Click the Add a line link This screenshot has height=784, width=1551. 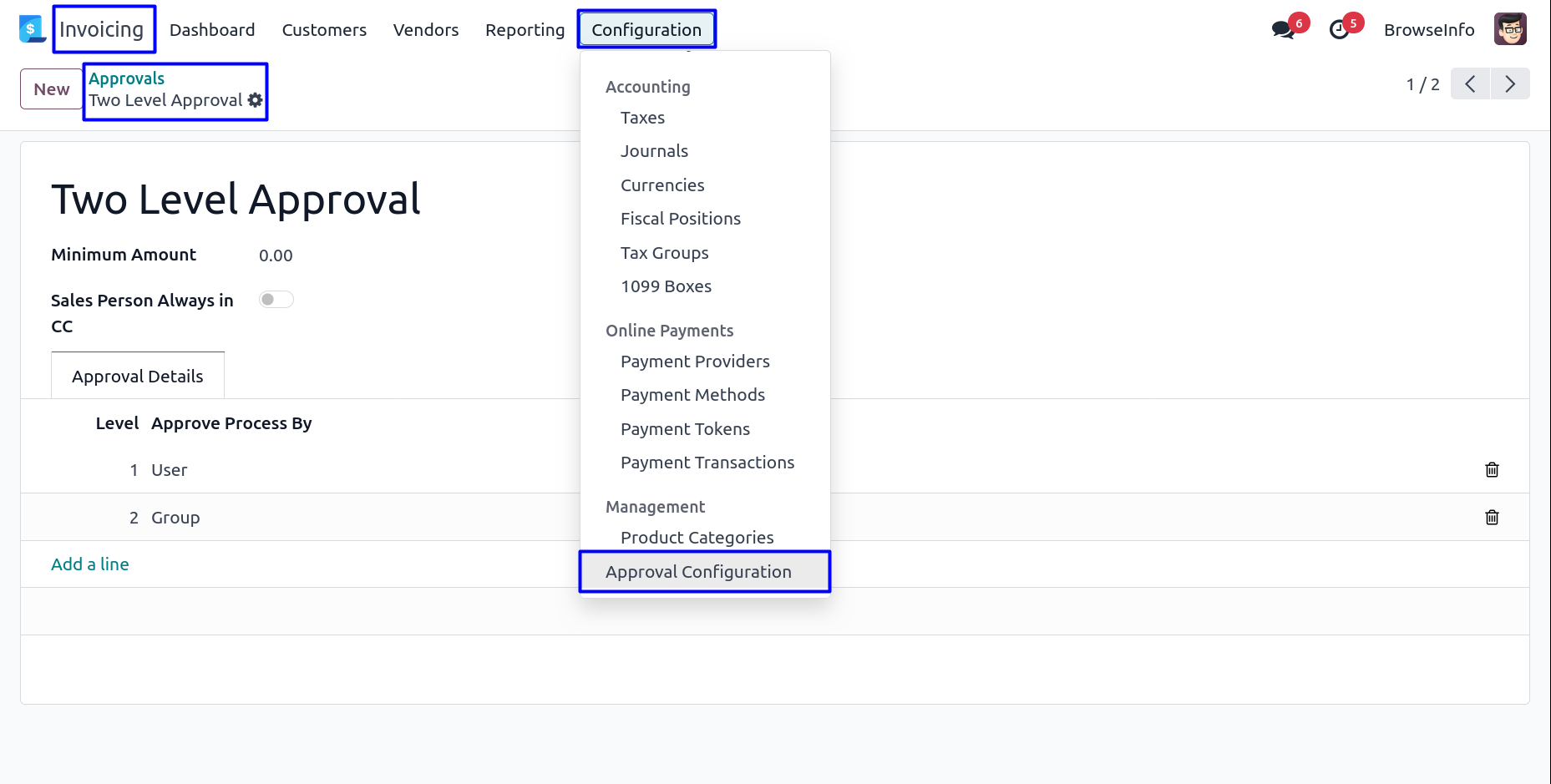(90, 564)
